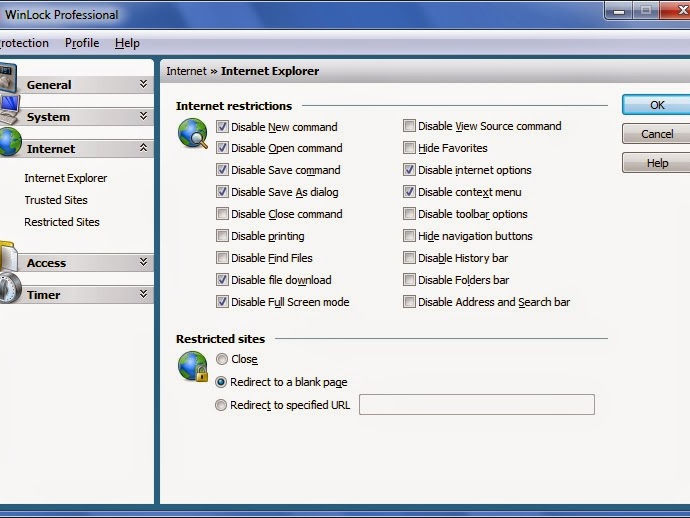Check Disable Address and Search bar
The height and width of the screenshot is (518, 690).
tap(409, 302)
